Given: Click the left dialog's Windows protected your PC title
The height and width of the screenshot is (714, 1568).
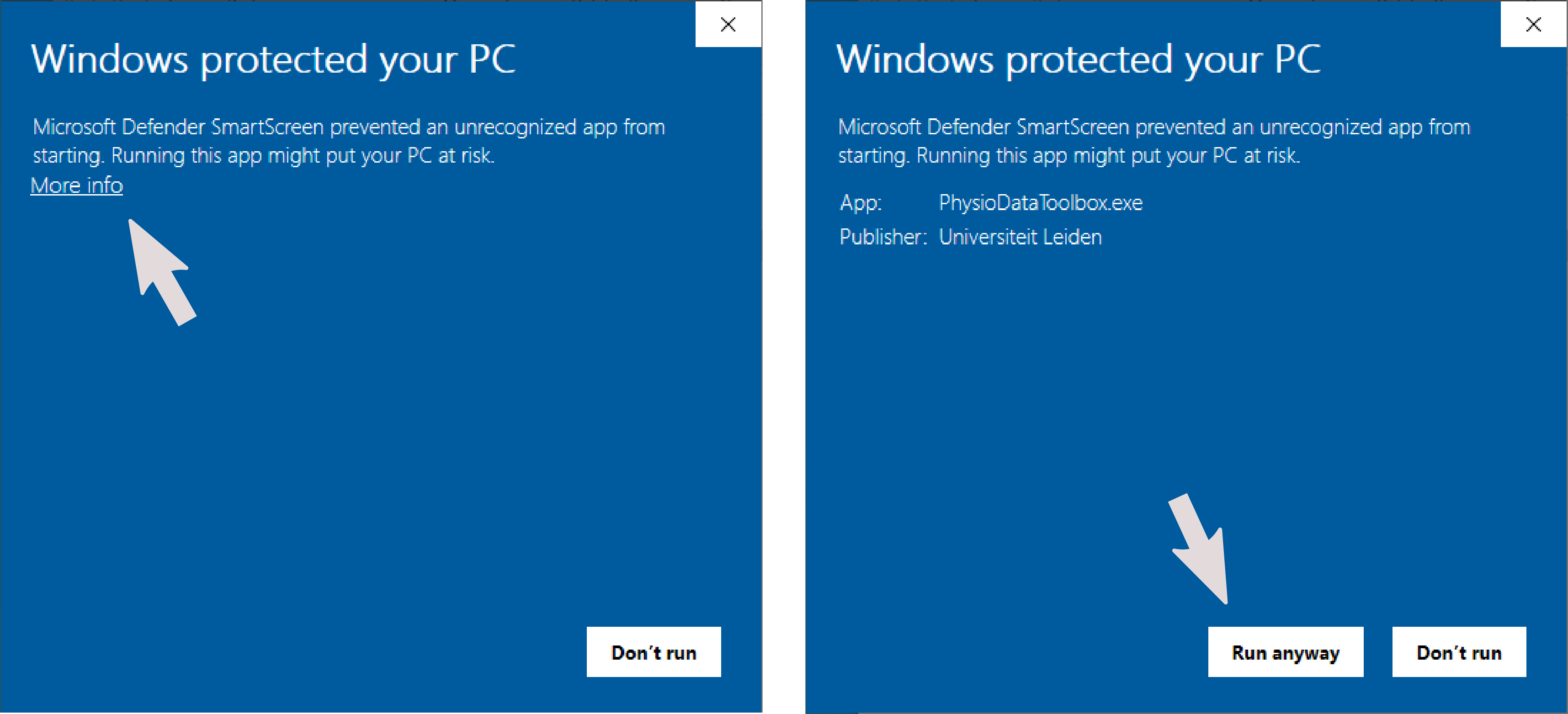Looking at the screenshot, I should [x=273, y=60].
